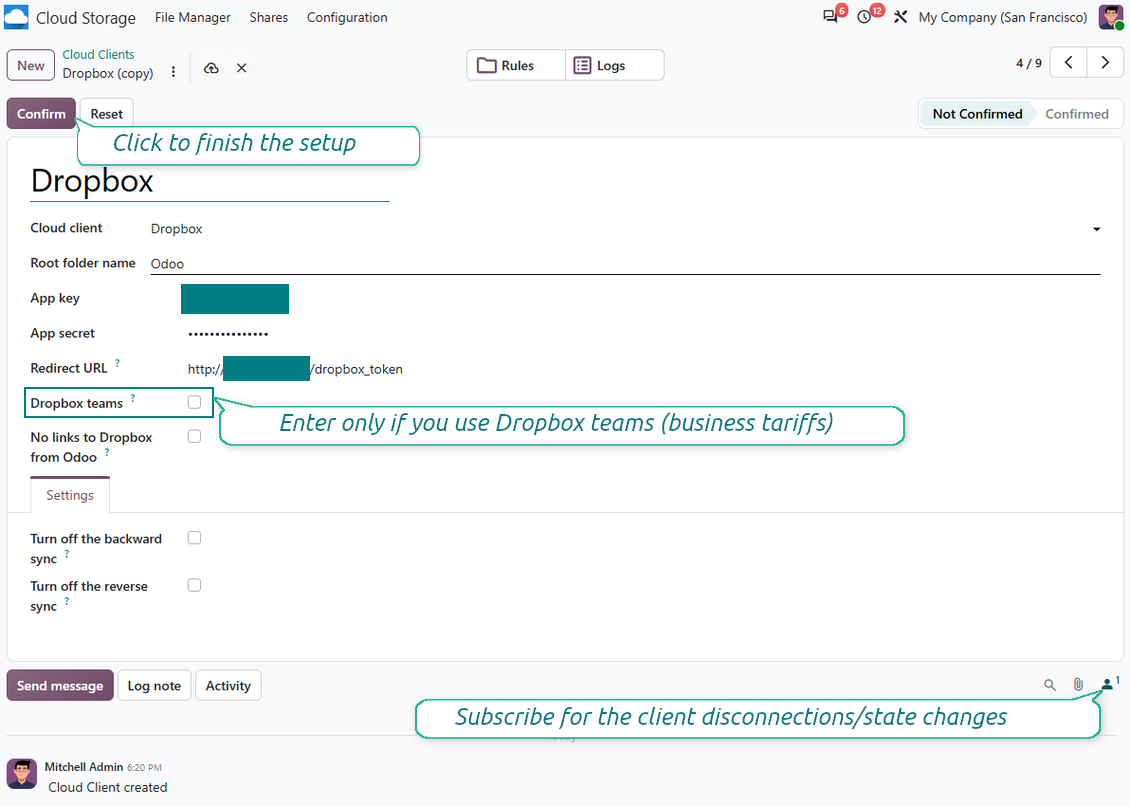This screenshot has height=806, width=1130.
Task: Open the Configuration menu
Action: click(347, 17)
